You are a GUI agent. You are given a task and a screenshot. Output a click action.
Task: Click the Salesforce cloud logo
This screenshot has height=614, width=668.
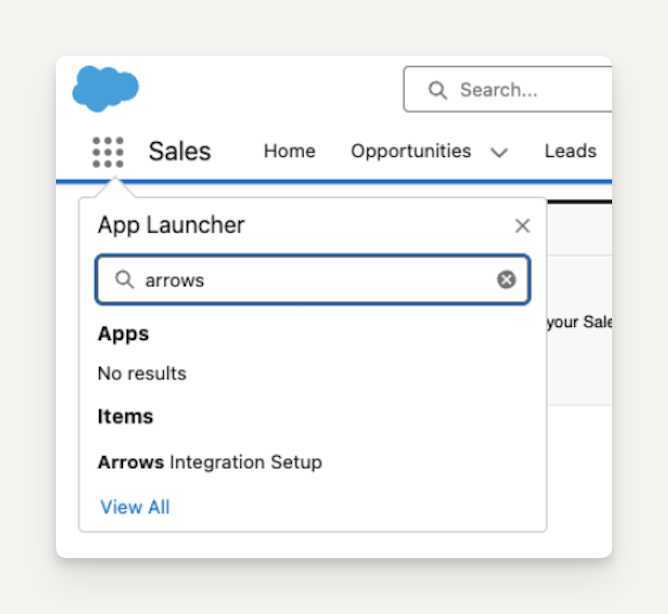106,88
